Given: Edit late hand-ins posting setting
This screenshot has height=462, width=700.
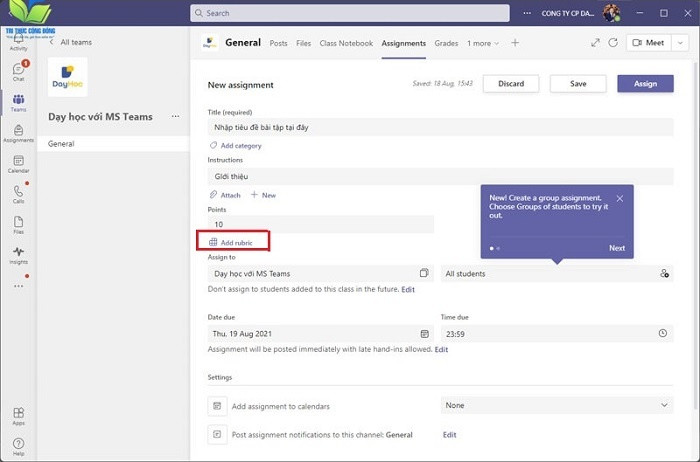Looking at the screenshot, I should point(441,349).
